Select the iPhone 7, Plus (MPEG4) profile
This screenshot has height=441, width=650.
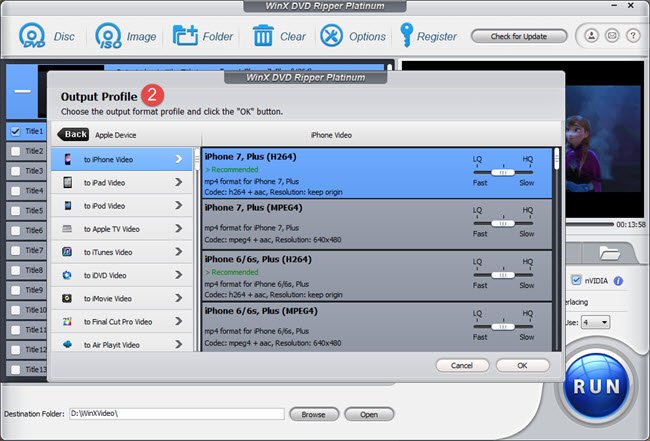[377, 224]
